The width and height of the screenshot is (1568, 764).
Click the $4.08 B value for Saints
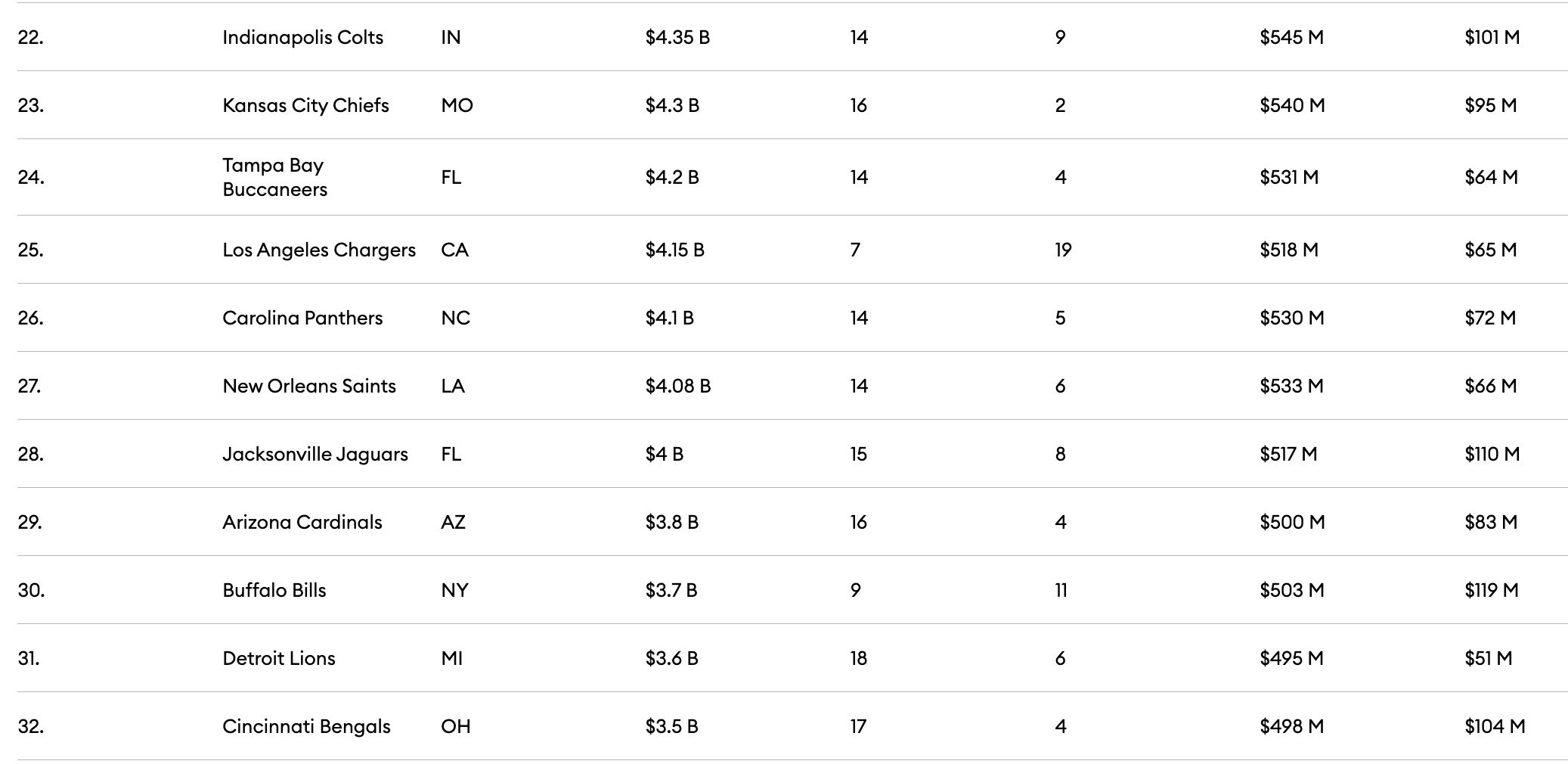click(677, 386)
